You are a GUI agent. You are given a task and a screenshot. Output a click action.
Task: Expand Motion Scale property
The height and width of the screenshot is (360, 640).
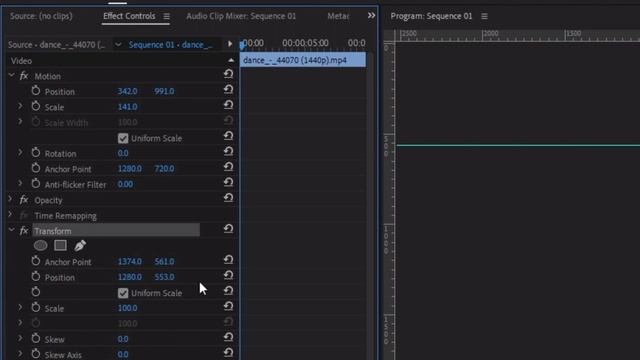20,106
